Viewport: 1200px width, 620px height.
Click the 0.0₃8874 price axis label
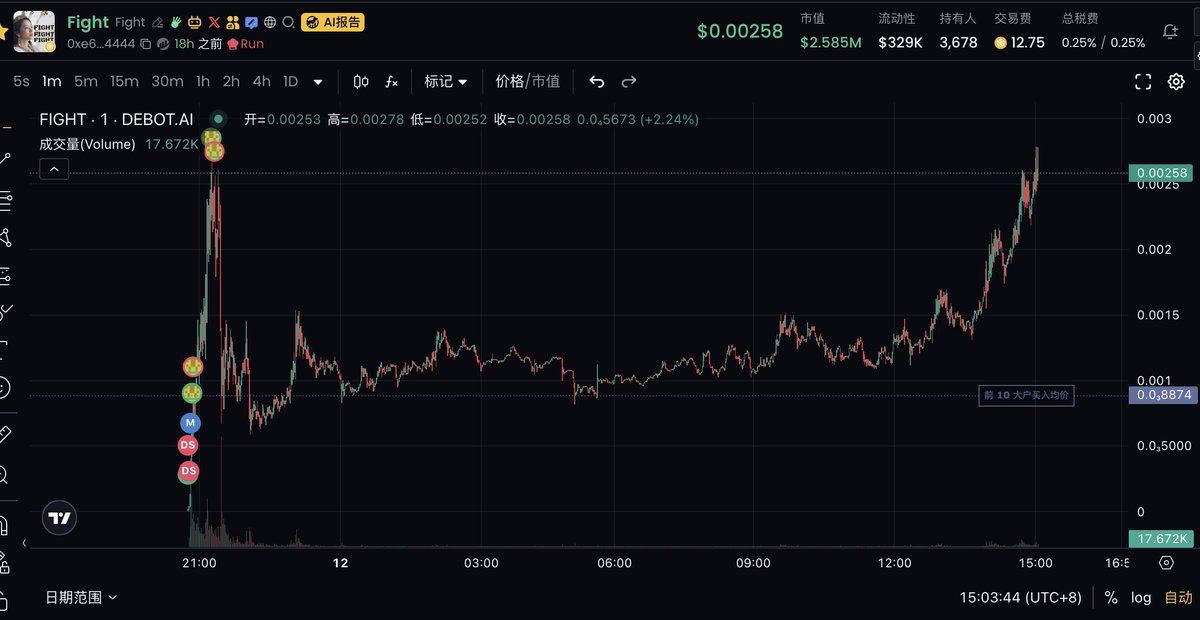click(1162, 395)
